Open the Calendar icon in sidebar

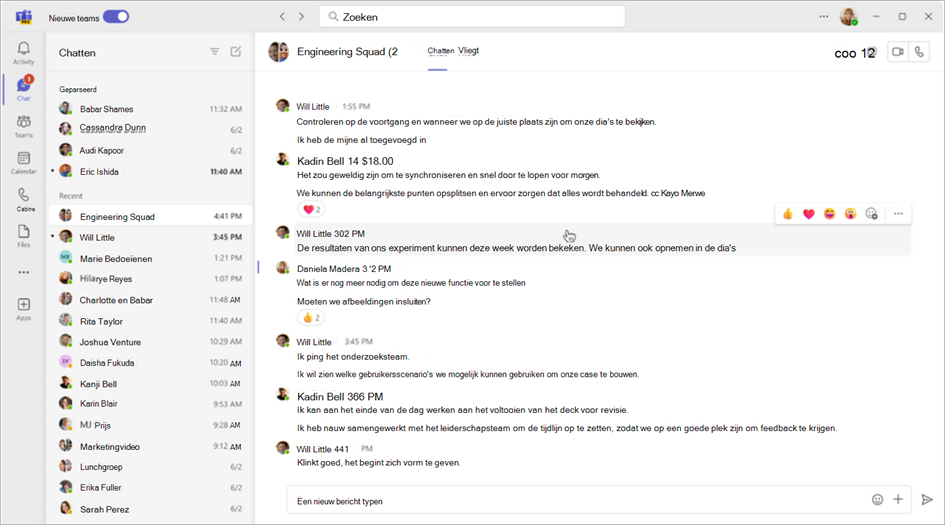tap(23, 162)
